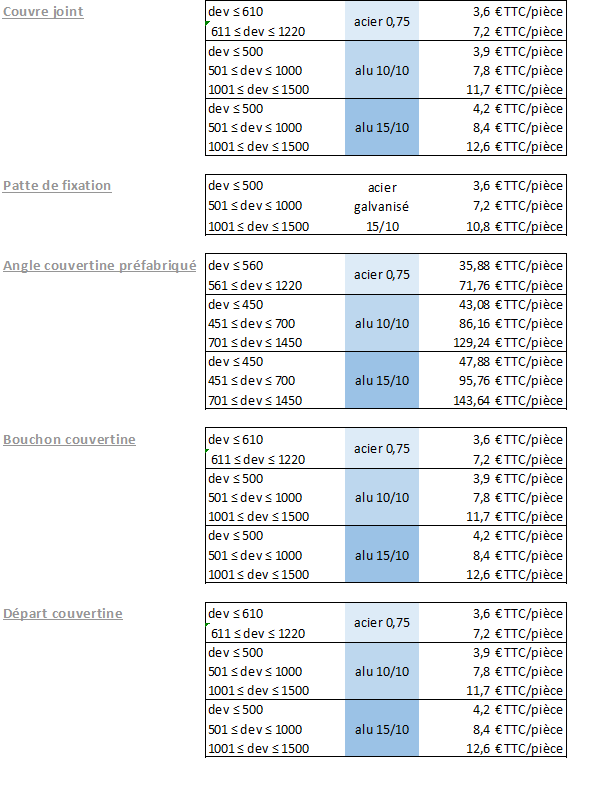Click the 561 ≤ dev ≤ 1220 cell
The width and height of the screenshot is (605, 796).
coord(258,285)
